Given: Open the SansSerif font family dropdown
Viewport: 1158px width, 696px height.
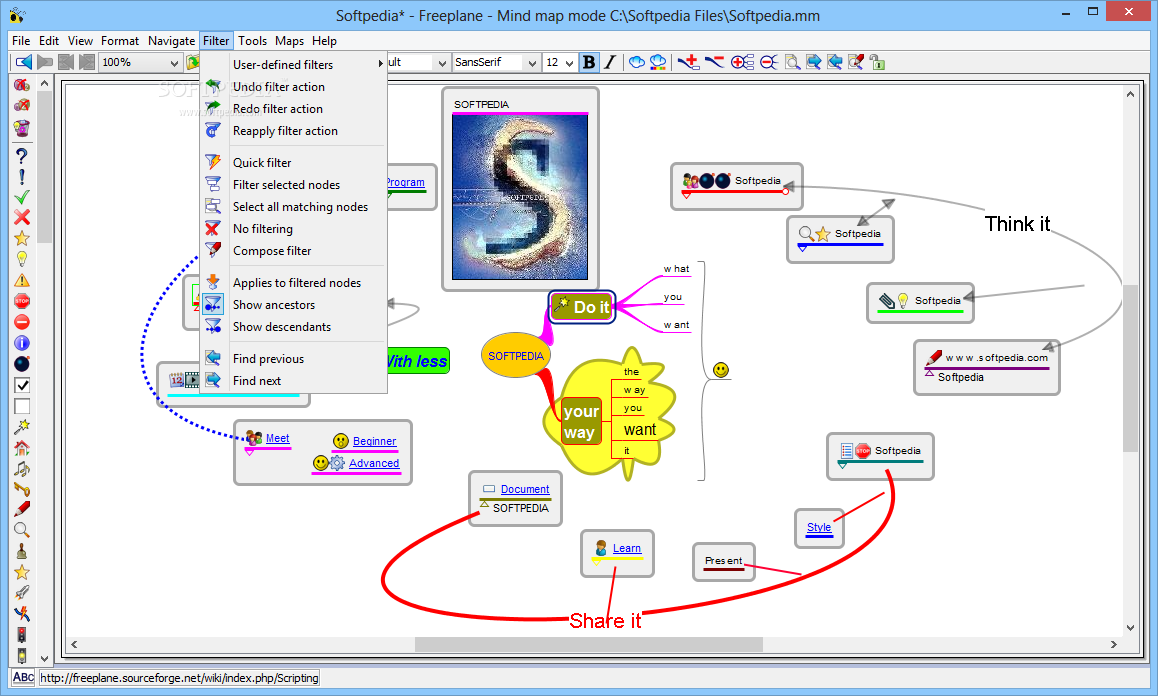Looking at the screenshot, I should pyautogui.click(x=532, y=63).
